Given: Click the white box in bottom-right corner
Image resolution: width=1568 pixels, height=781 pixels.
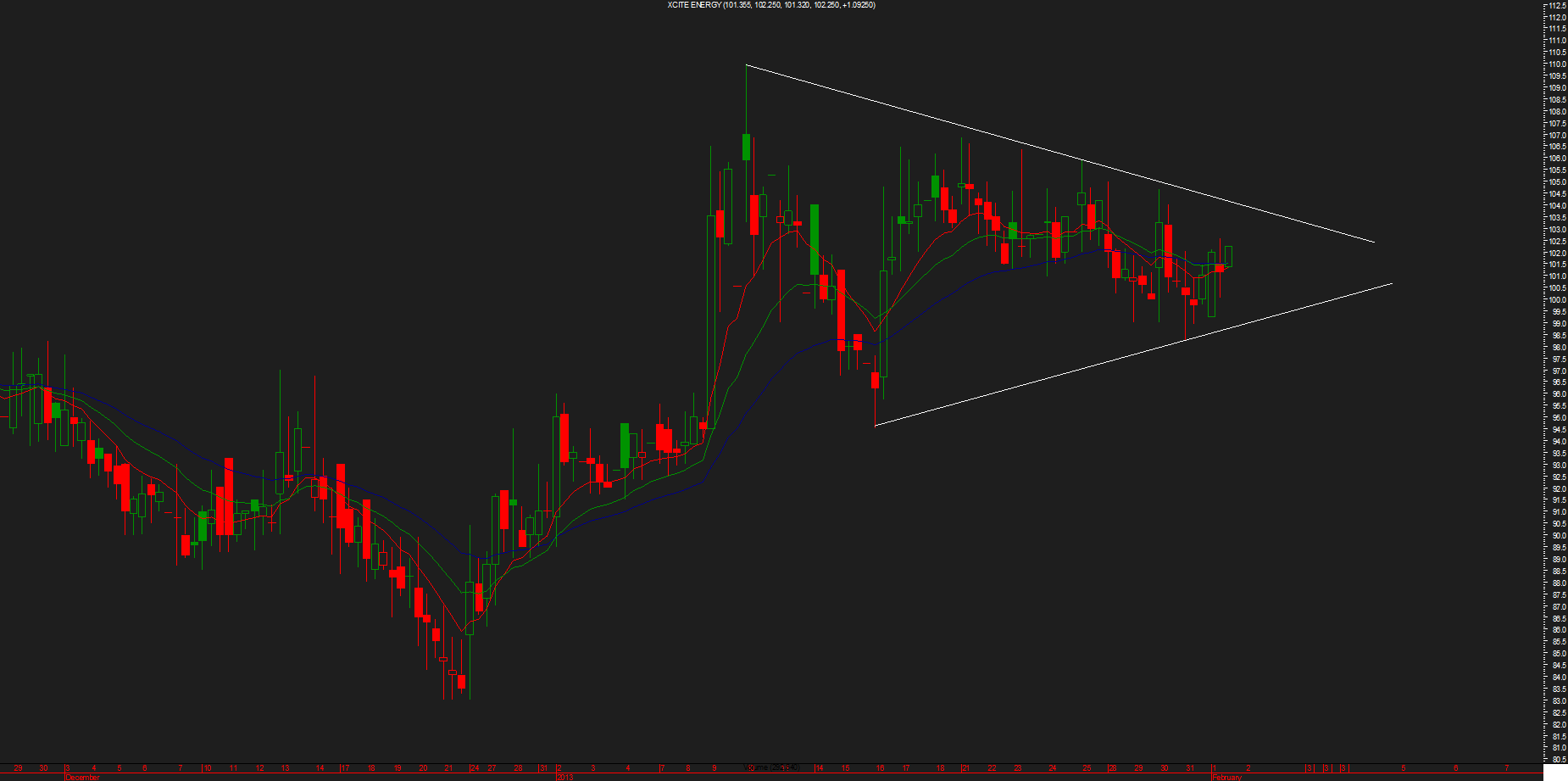Looking at the screenshot, I should tap(1556, 773).
